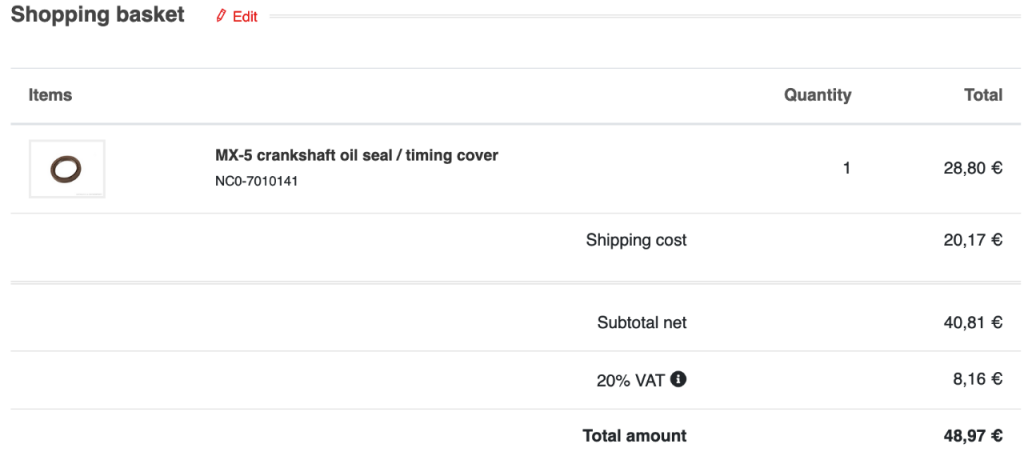Click the Items column header
The width and height of the screenshot is (1024, 460).
tap(50, 95)
